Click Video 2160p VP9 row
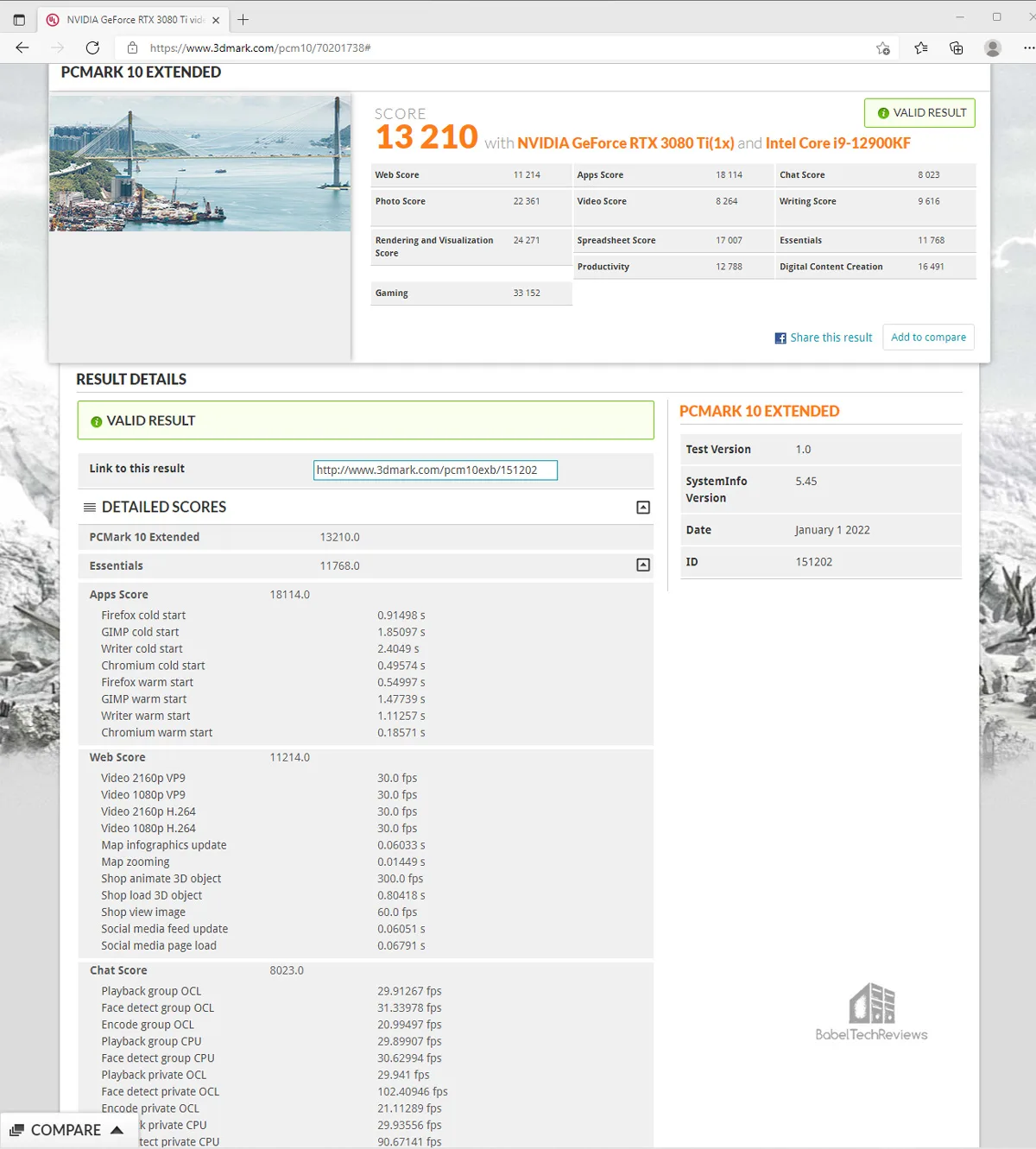The height and width of the screenshot is (1149, 1036). pyautogui.click(x=365, y=778)
